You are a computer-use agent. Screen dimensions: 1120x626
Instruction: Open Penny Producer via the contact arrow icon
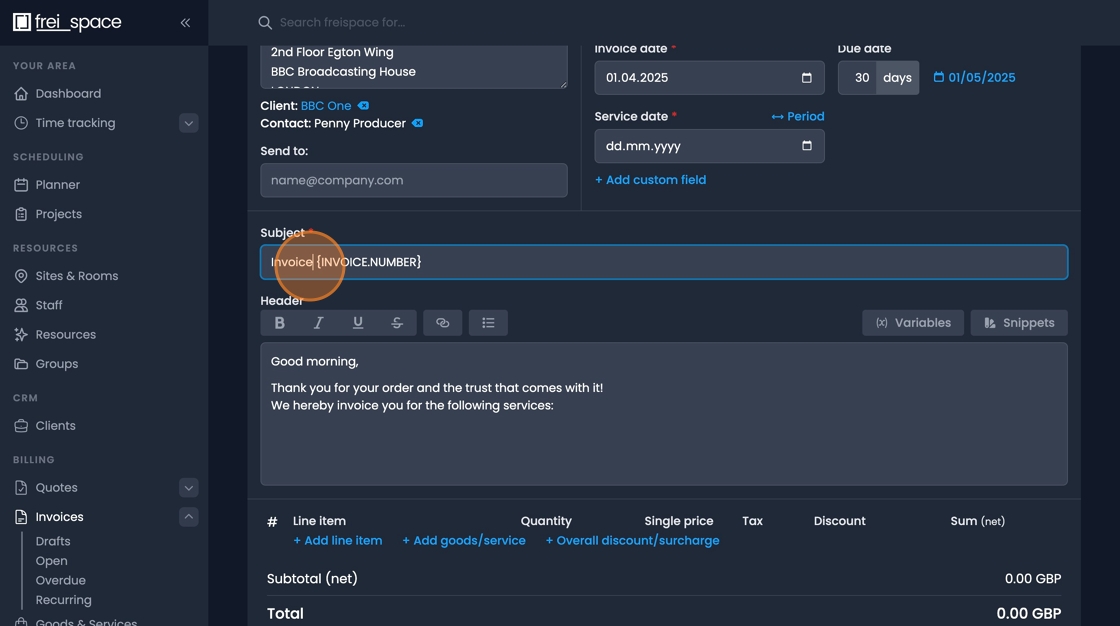[417, 124]
